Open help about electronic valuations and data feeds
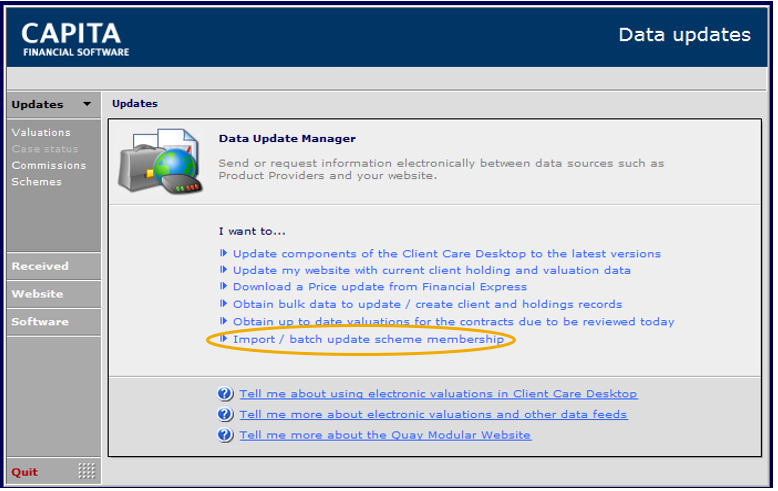This screenshot has height=491, width=778. click(434, 414)
